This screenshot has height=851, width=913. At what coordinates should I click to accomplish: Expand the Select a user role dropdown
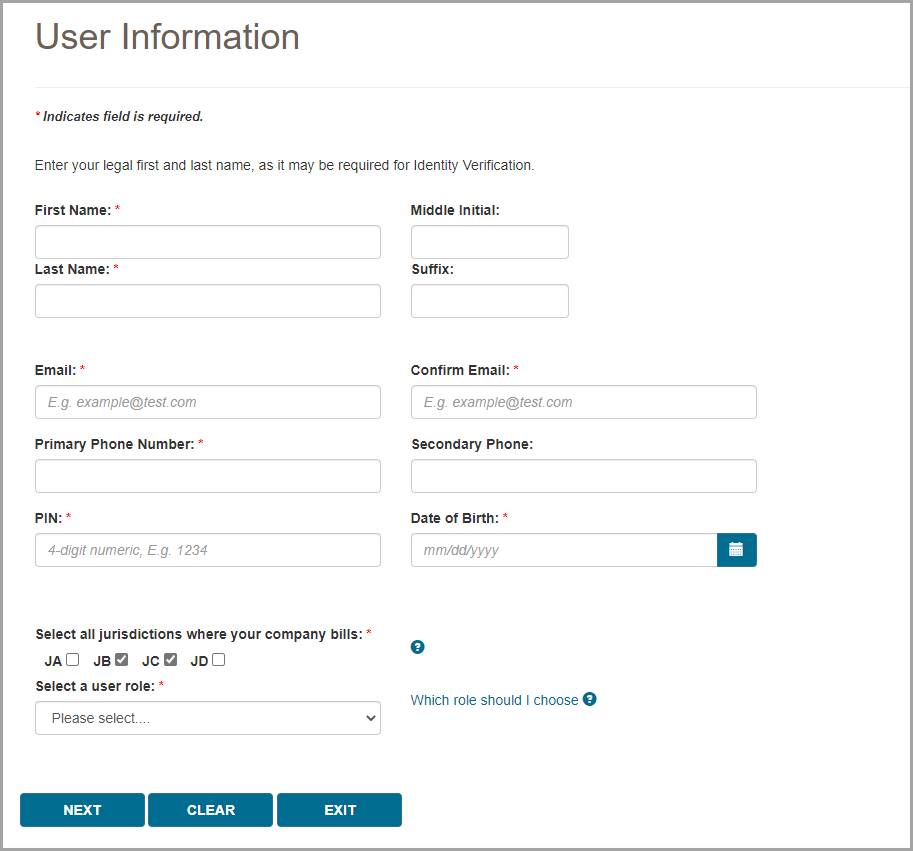point(208,718)
